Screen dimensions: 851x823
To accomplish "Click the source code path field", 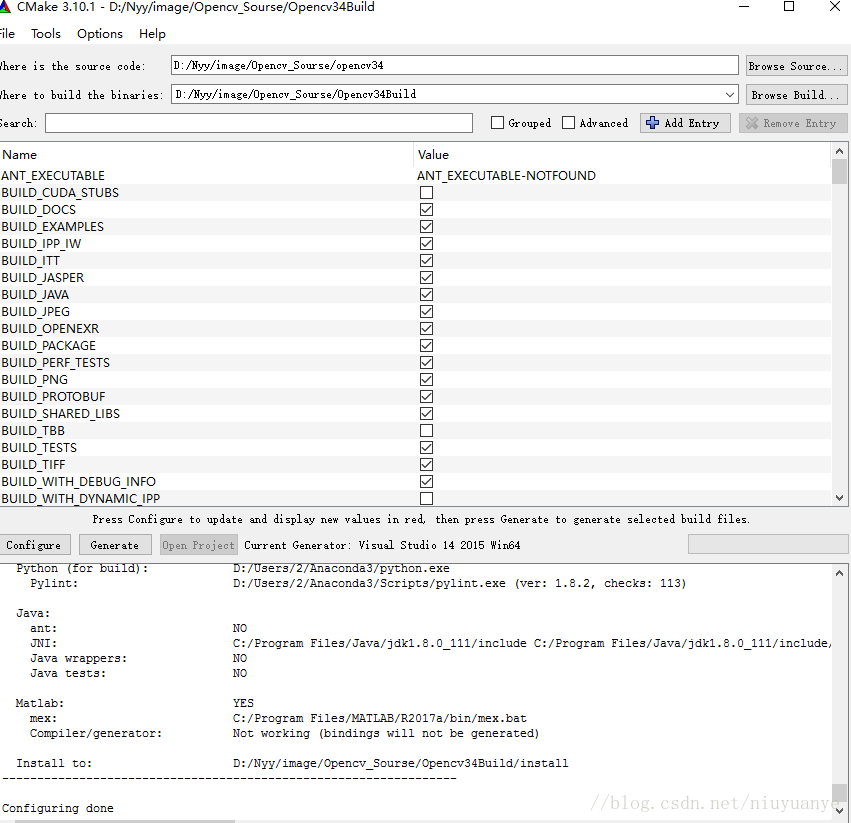I will (x=454, y=65).
